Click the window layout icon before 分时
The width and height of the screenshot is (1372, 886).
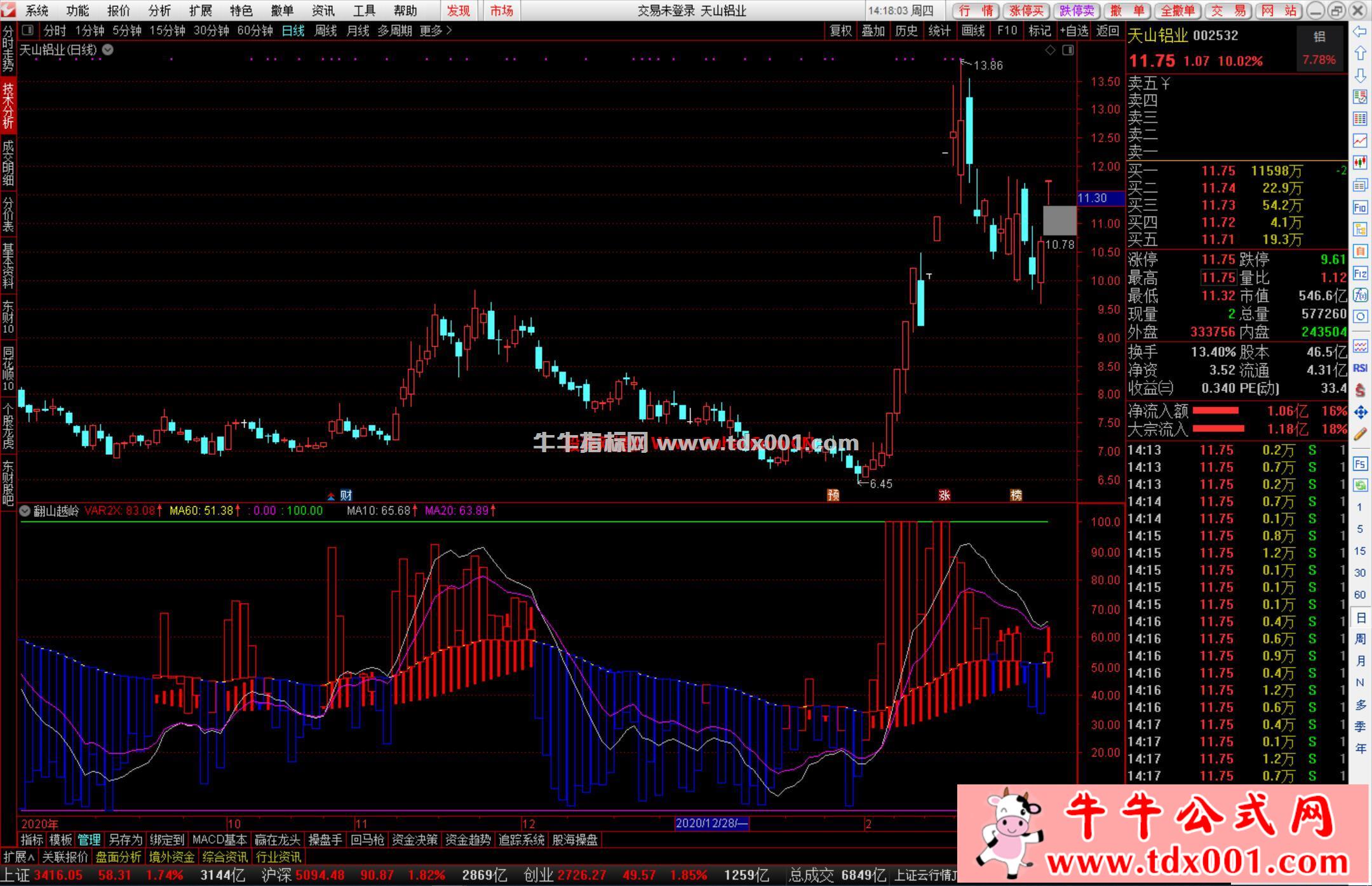click(27, 30)
